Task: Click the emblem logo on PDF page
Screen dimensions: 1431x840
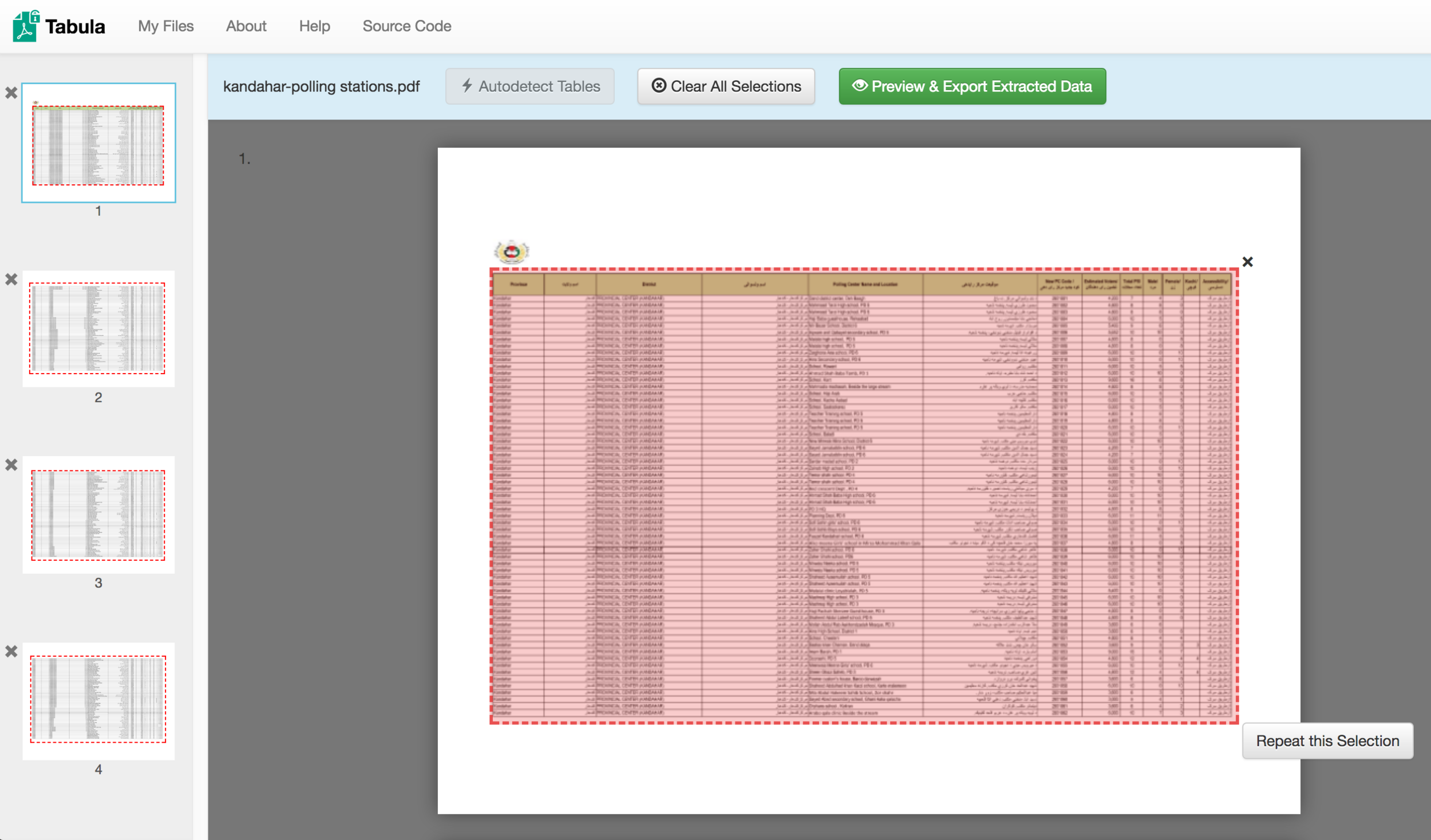Action: [x=511, y=252]
